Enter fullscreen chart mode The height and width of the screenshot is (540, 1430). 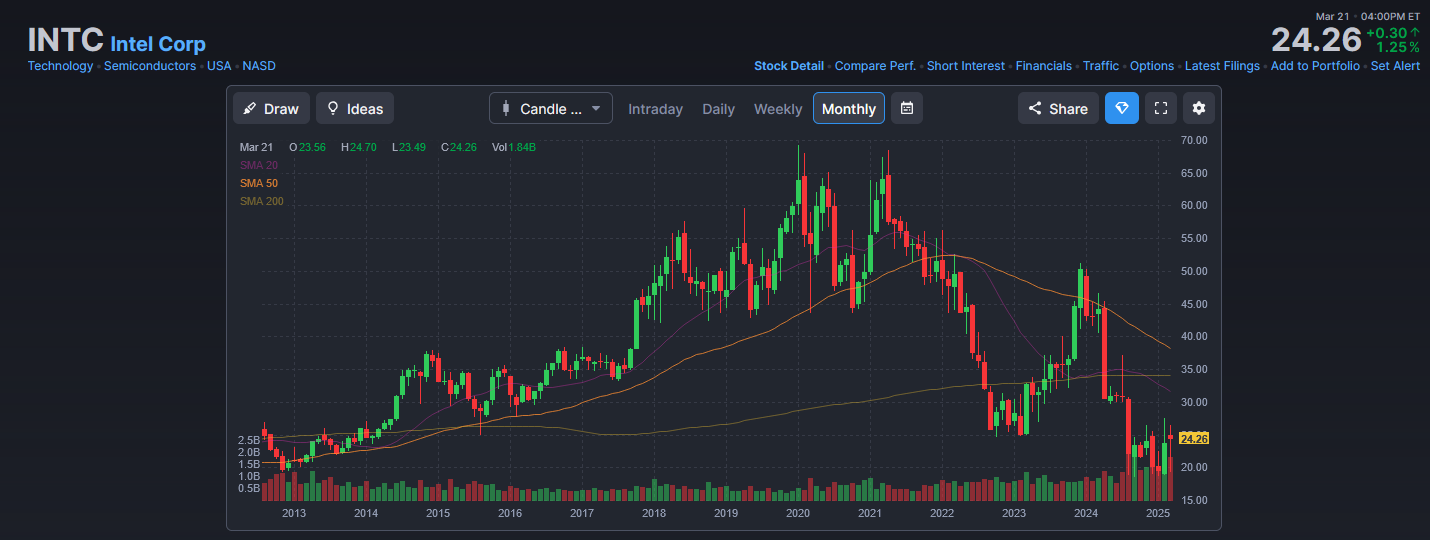[x=1160, y=108]
